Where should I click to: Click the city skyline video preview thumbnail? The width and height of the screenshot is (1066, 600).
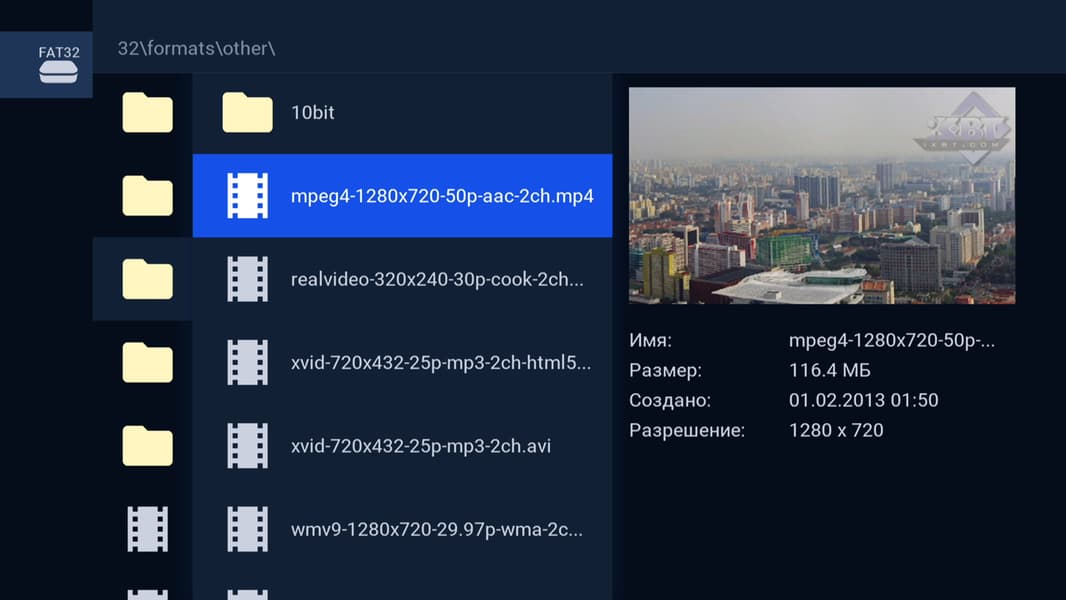tap(822, 196)
